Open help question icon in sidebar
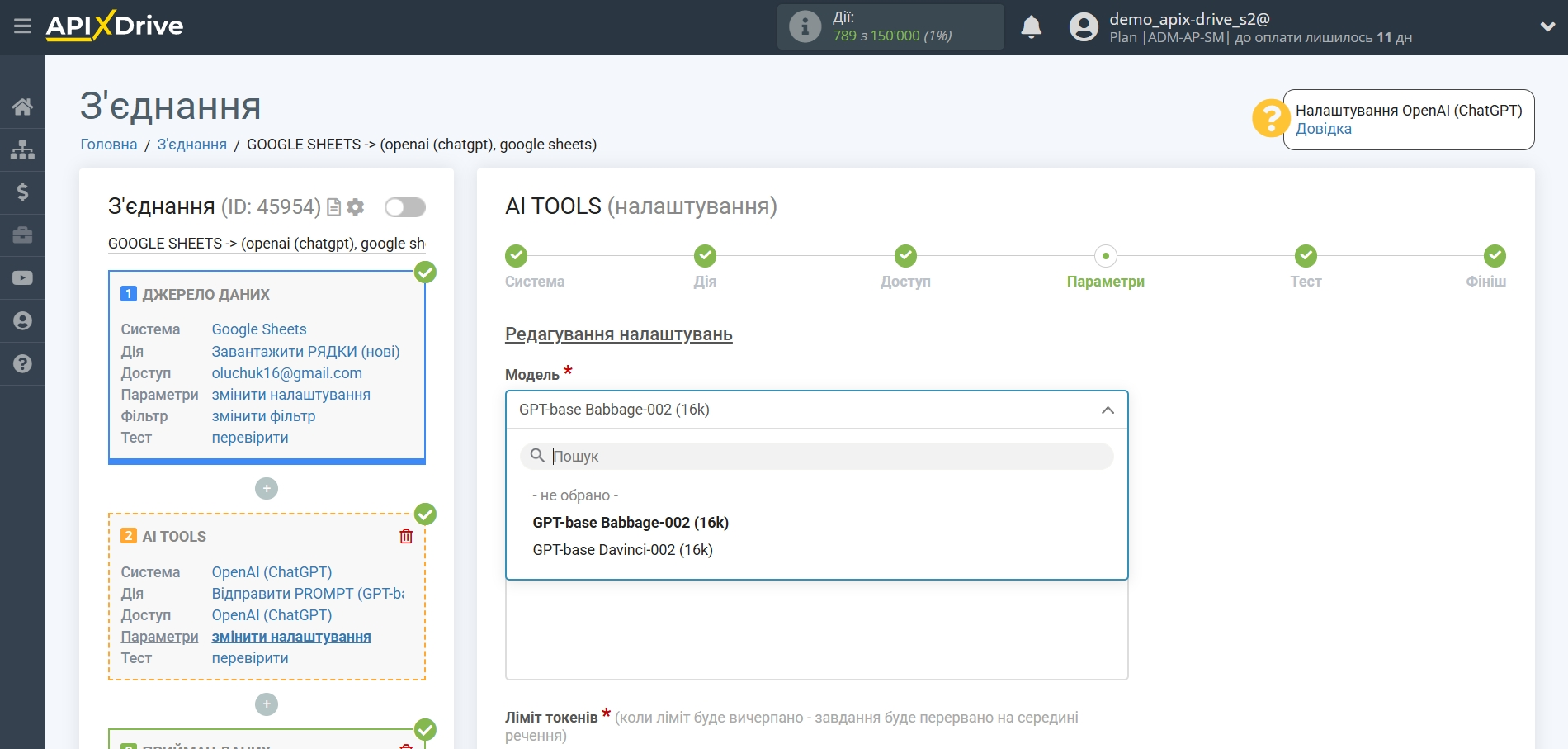Viewport: 1568px width, 749px height. pos(22,364)
